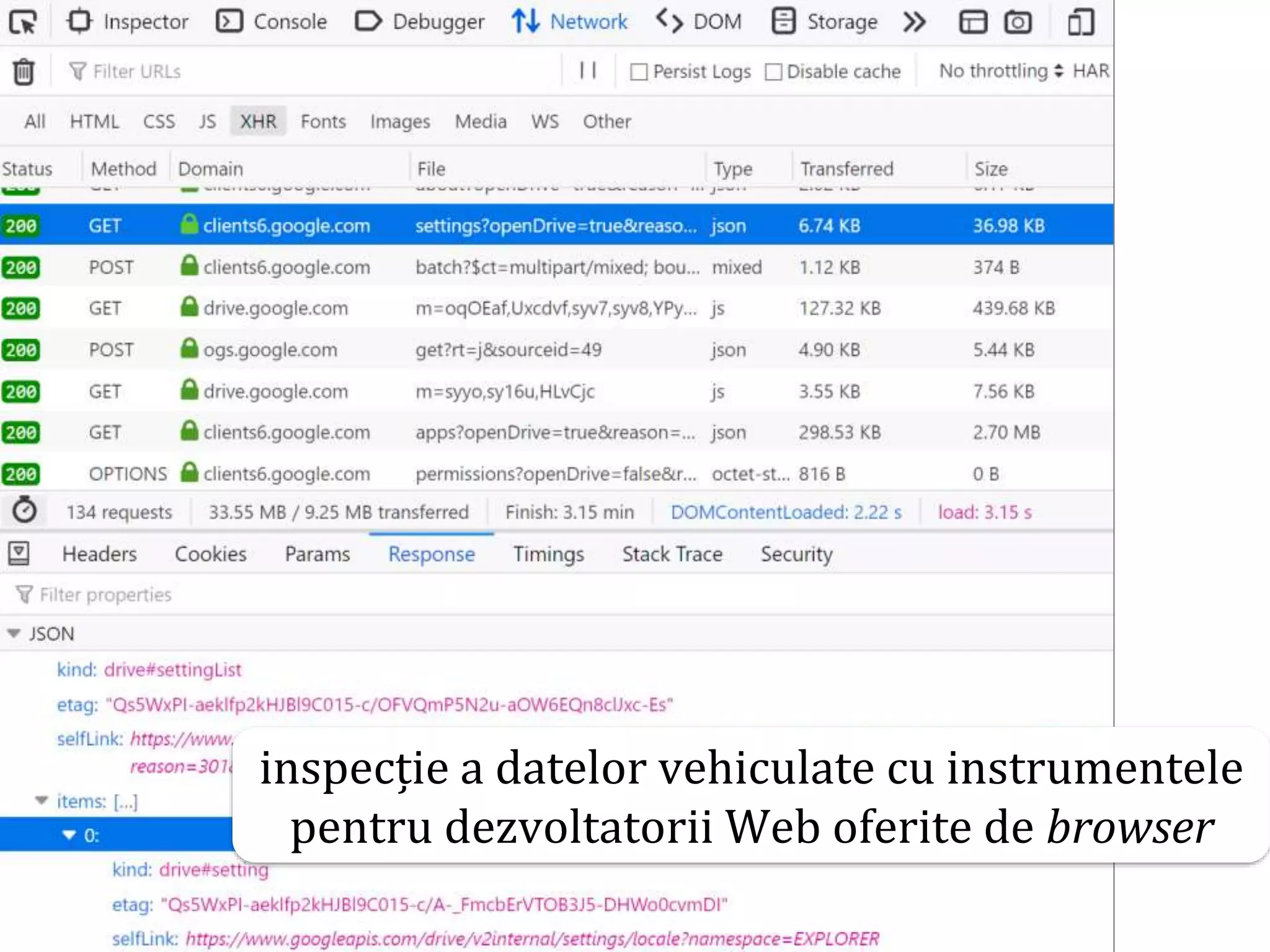Click lock icon on batch POST row
The width and height of the screenshot is (1270, 952).
(x=189, y=266)
